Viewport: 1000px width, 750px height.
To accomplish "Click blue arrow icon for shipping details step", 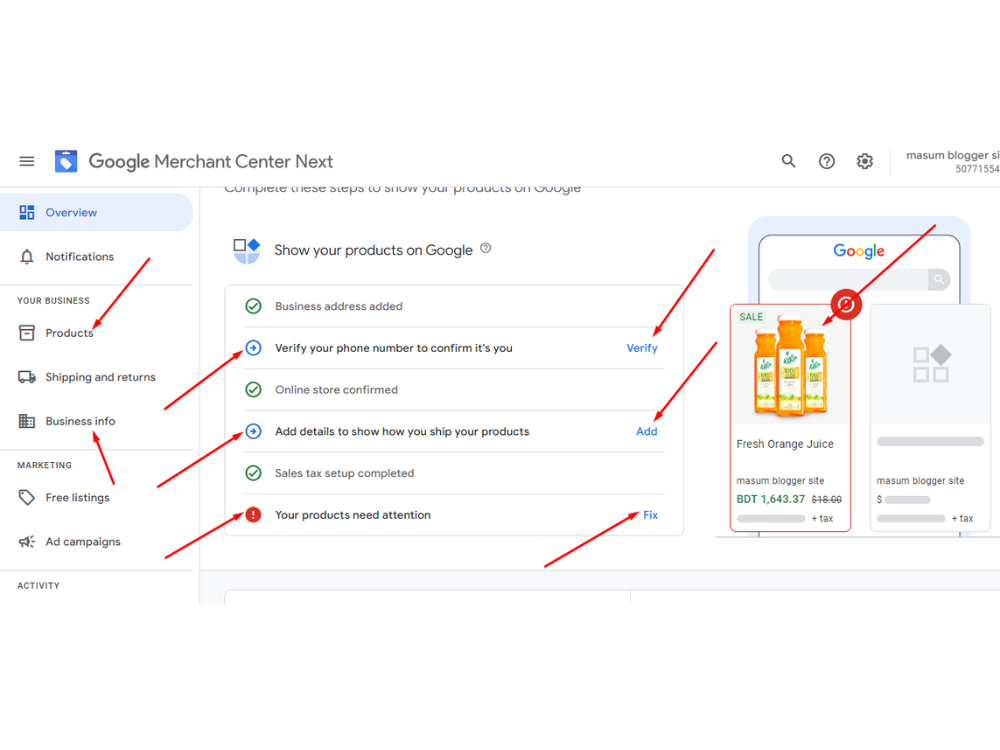I will click(x=253, y=432).
